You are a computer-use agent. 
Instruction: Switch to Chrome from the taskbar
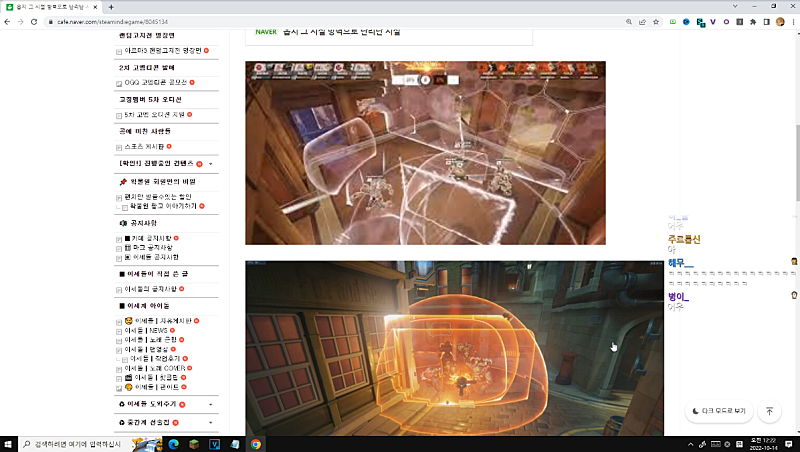coord(256,444)
